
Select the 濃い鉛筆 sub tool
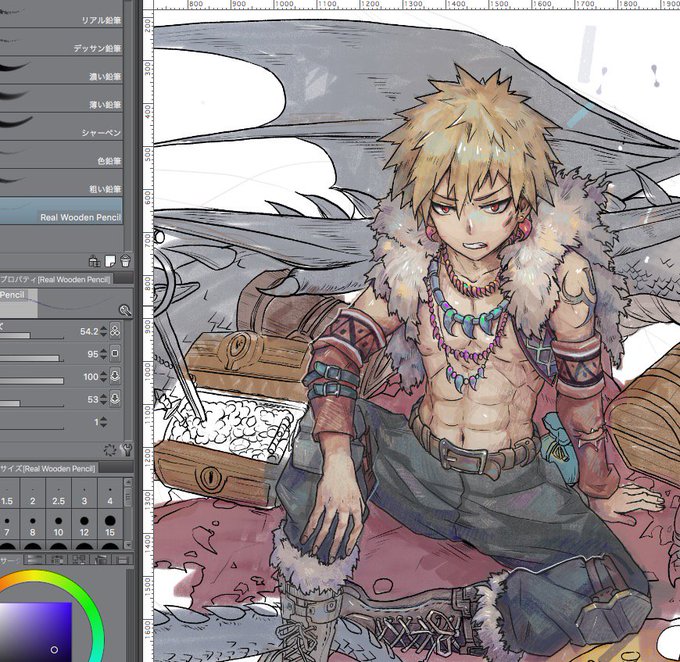(61, 70)
